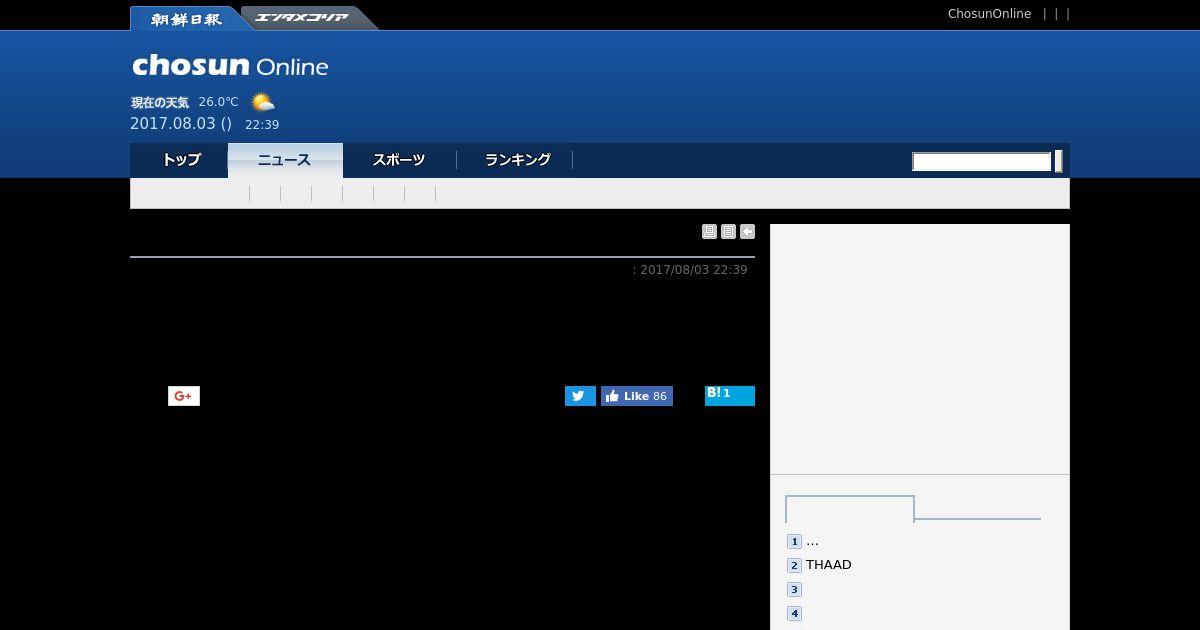
Task: Select the first ranking panel tab
Action: [x=850, y=509]
